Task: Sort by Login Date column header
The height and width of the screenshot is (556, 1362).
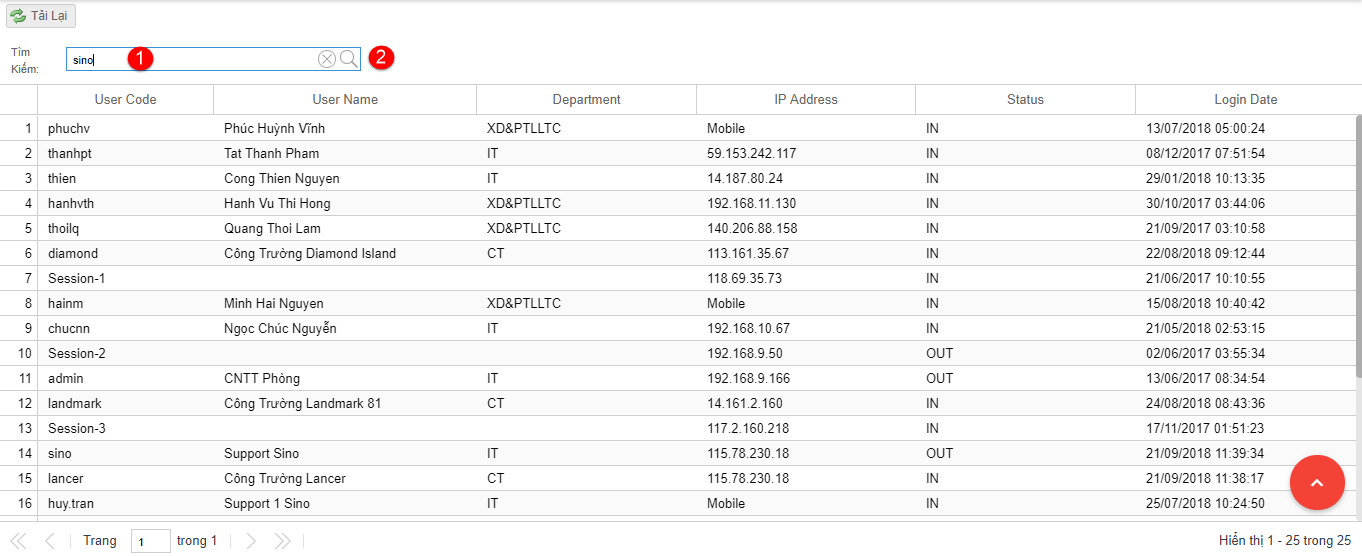Action: 1245,100
